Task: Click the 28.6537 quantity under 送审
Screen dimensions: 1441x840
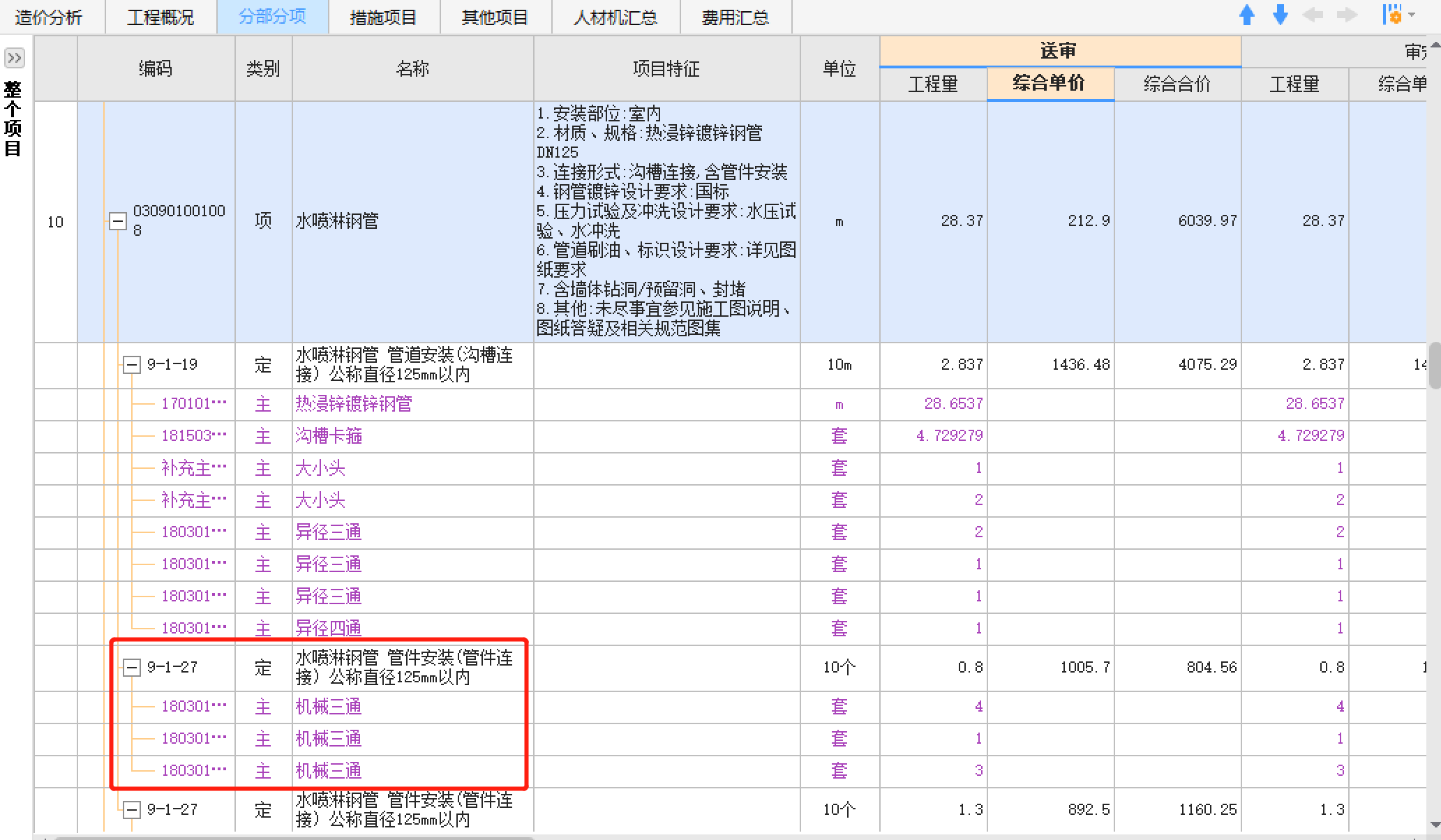Action: 933,404
